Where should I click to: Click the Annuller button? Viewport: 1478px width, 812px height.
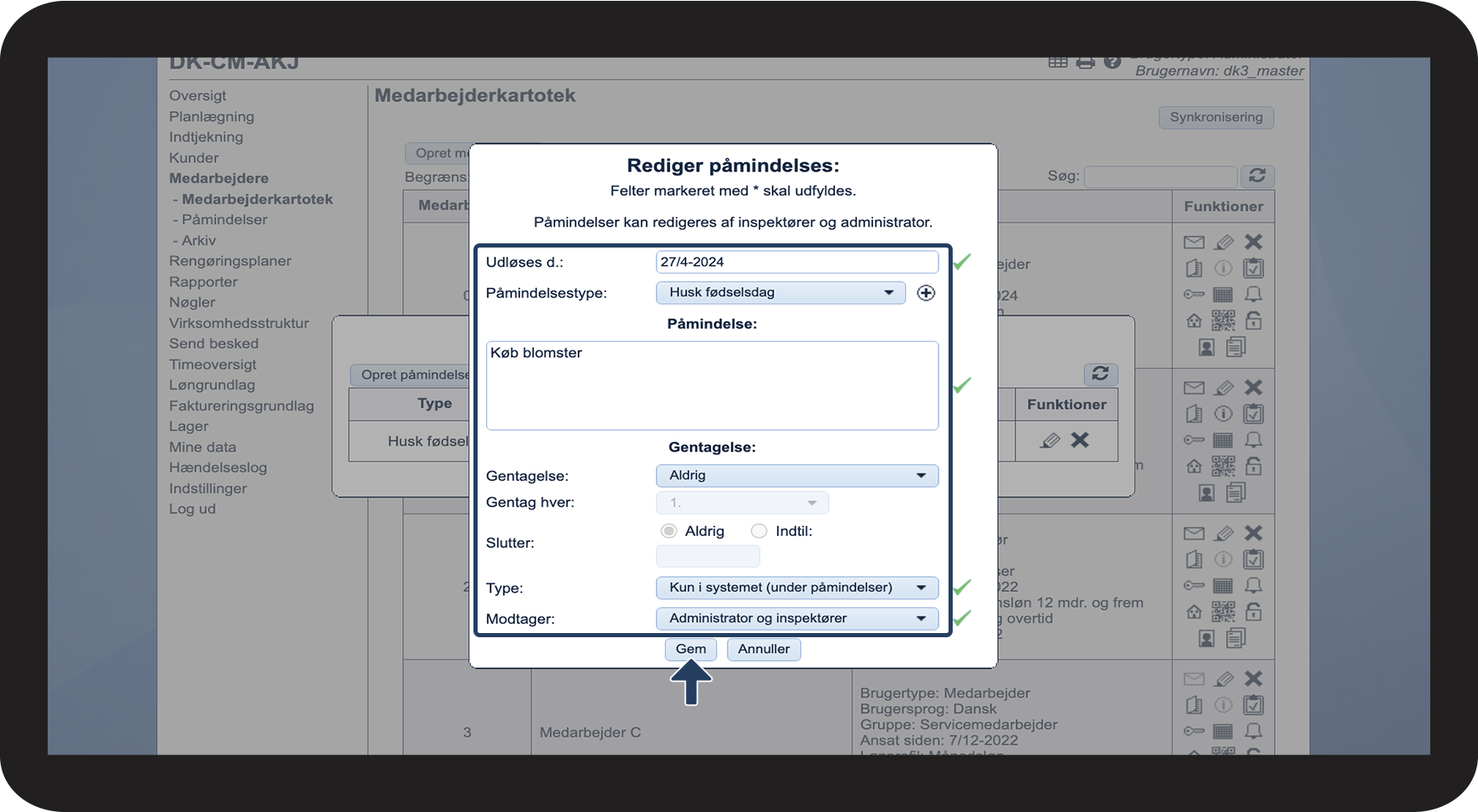[763, 649]
